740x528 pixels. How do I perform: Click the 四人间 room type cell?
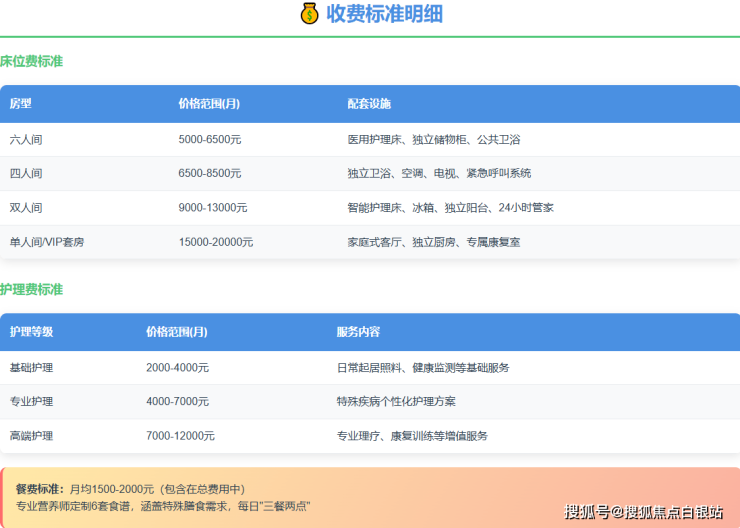coord(26,174)
